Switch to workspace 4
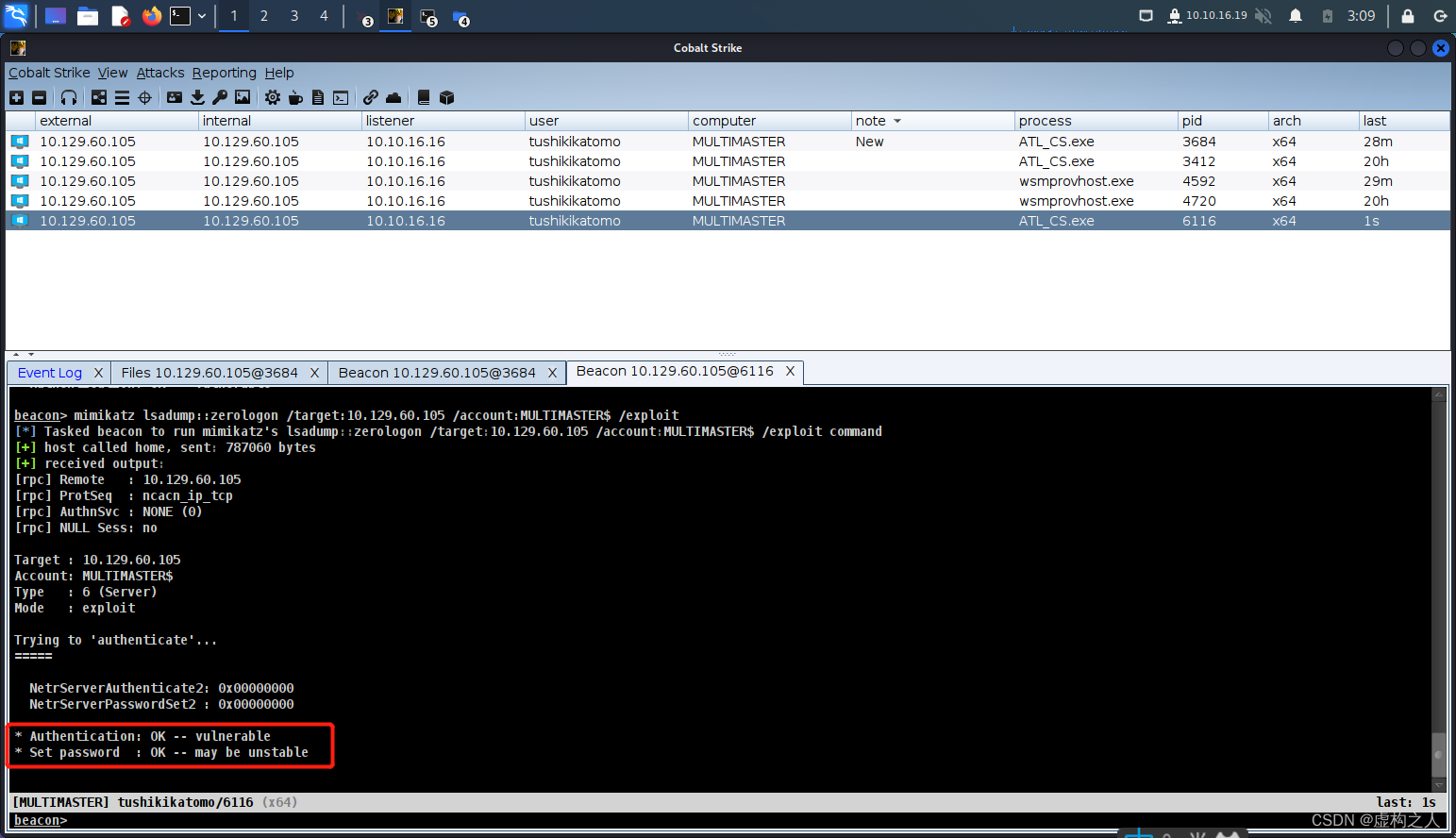This screenshot has height=838, width=1456. point(324,16)
